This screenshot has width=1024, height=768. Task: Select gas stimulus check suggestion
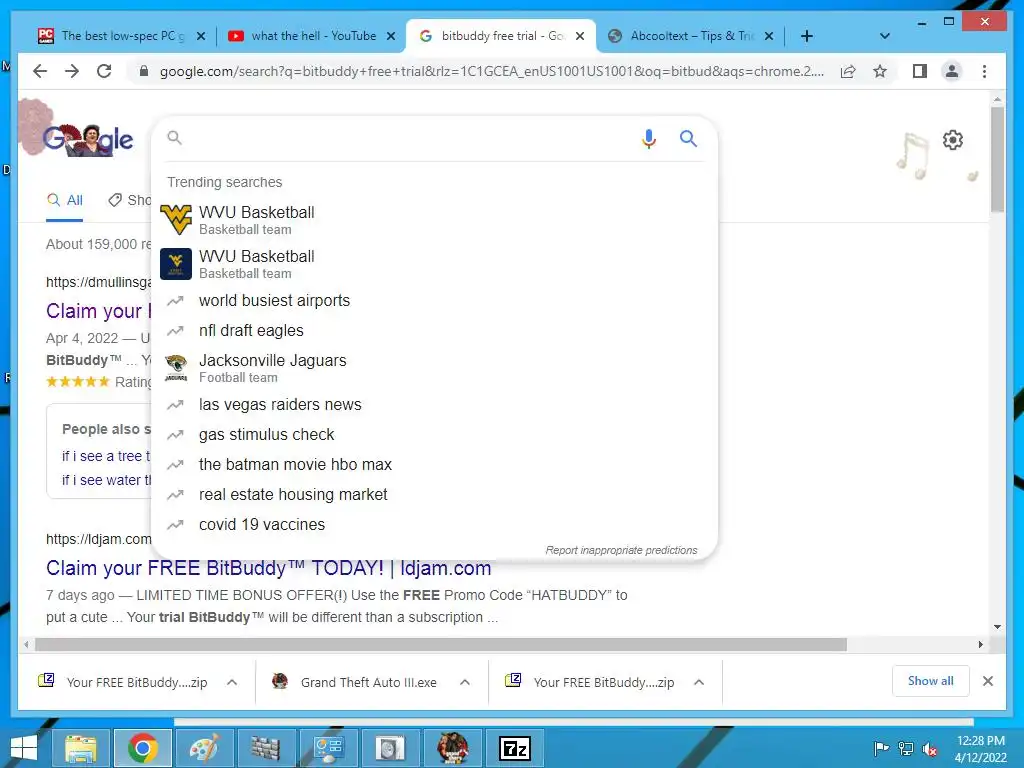(434, 435)
